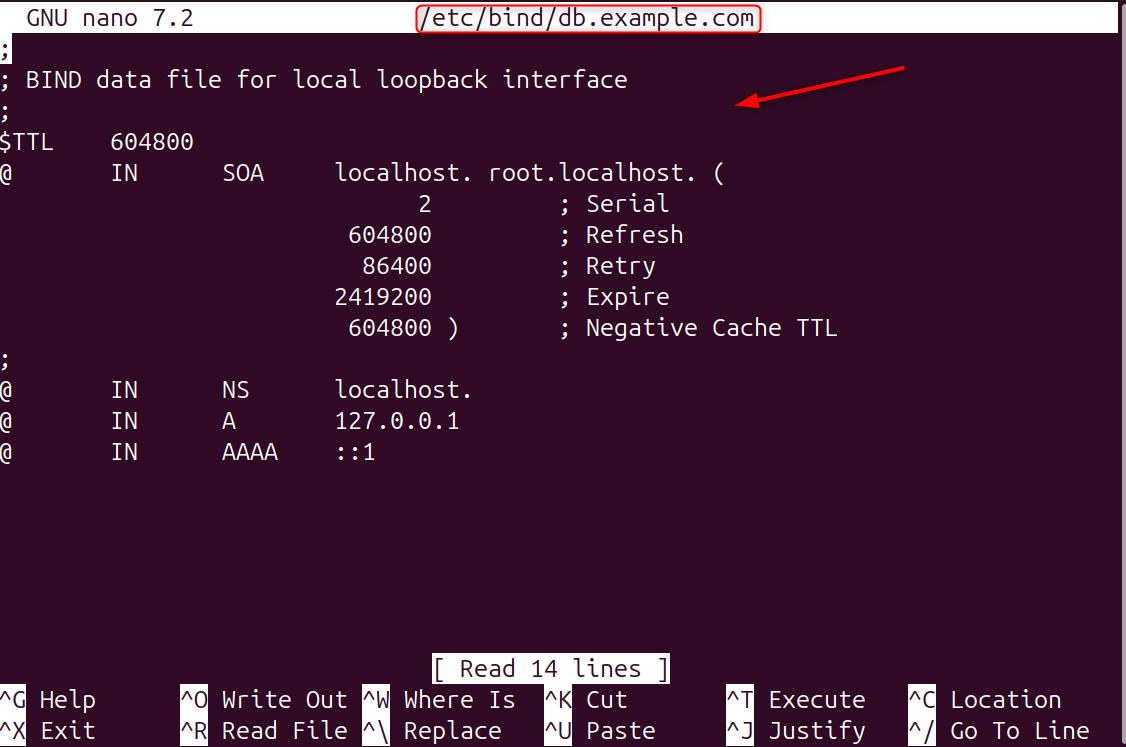
Task: Place cursor on the 127.0.0.1 address
Action: coord(397,421)
